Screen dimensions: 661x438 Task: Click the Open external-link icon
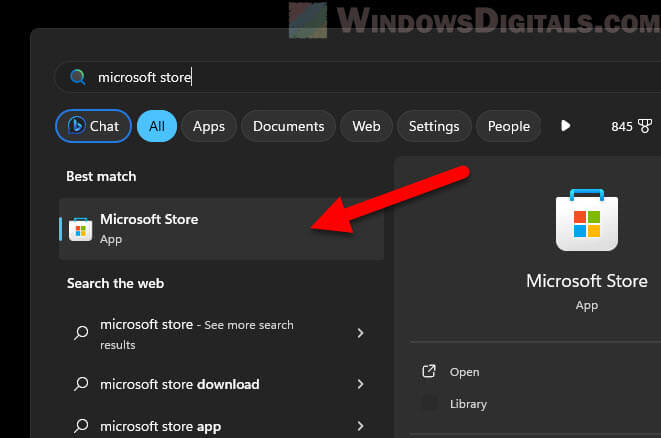pos(429,371)
